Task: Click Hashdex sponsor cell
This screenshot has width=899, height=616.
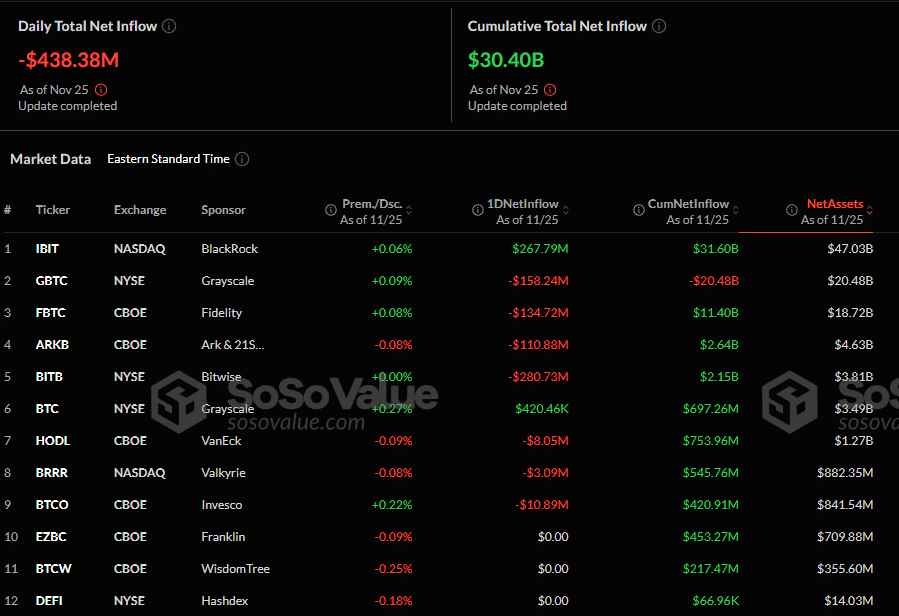Action: tap(225, 601)
